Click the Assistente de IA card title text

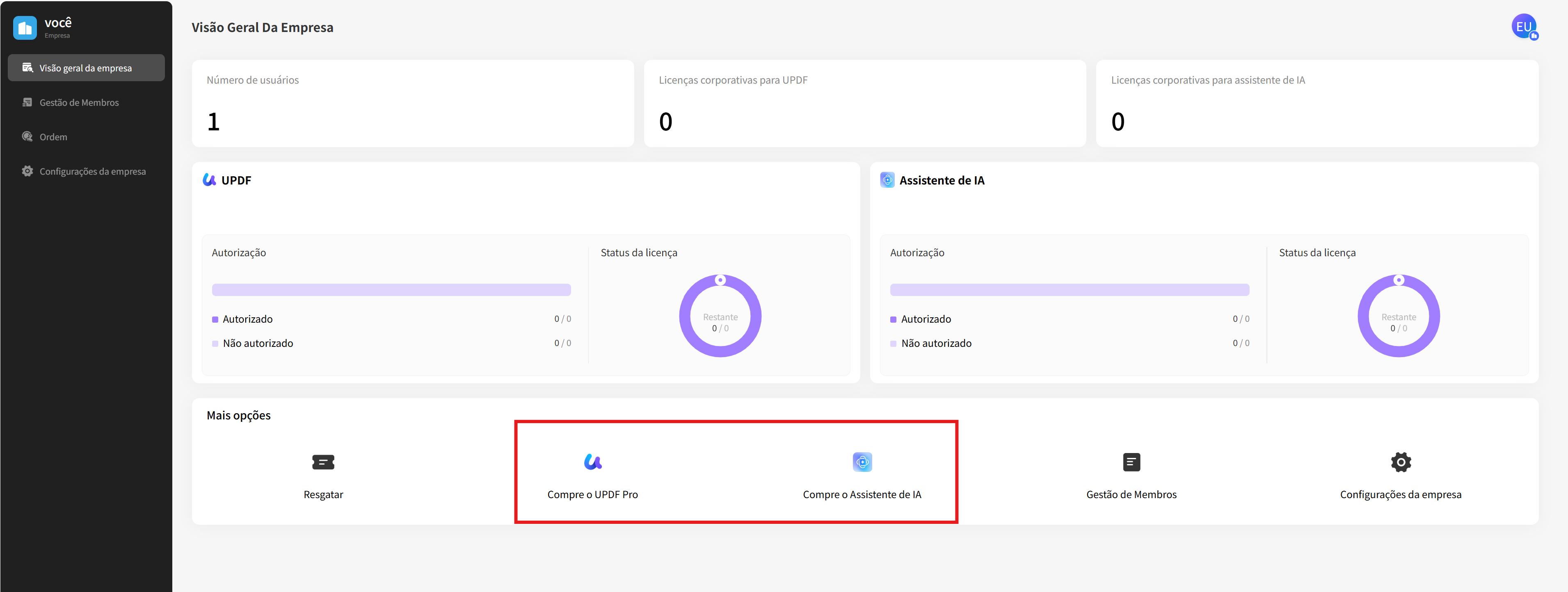coord(942,180)
